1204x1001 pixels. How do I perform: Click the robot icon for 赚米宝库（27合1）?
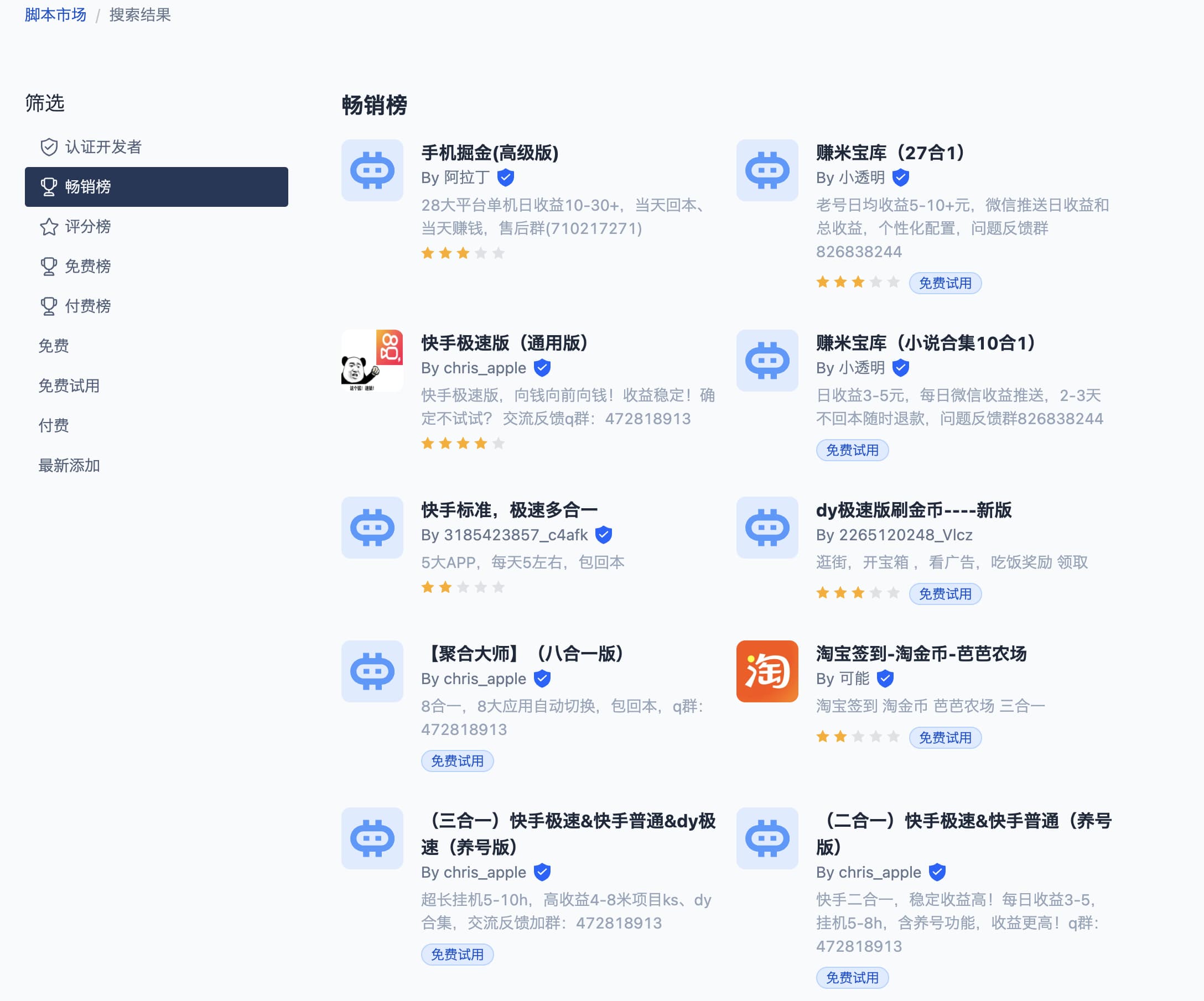tap(766, 170)
